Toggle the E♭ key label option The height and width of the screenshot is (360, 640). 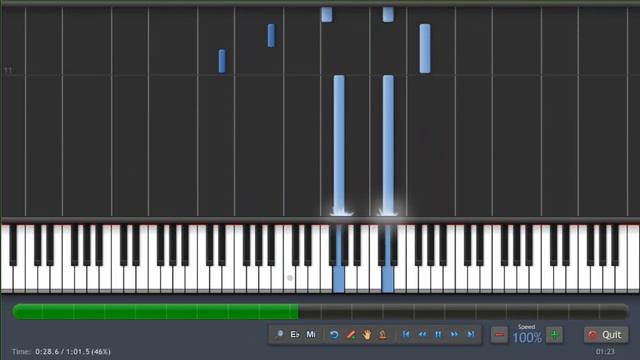(295, 335)
